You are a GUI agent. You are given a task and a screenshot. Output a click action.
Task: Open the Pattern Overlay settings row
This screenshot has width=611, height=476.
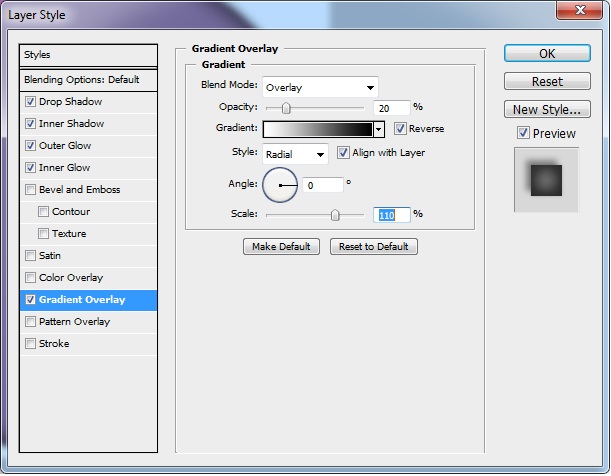click(x=88, y=322)
